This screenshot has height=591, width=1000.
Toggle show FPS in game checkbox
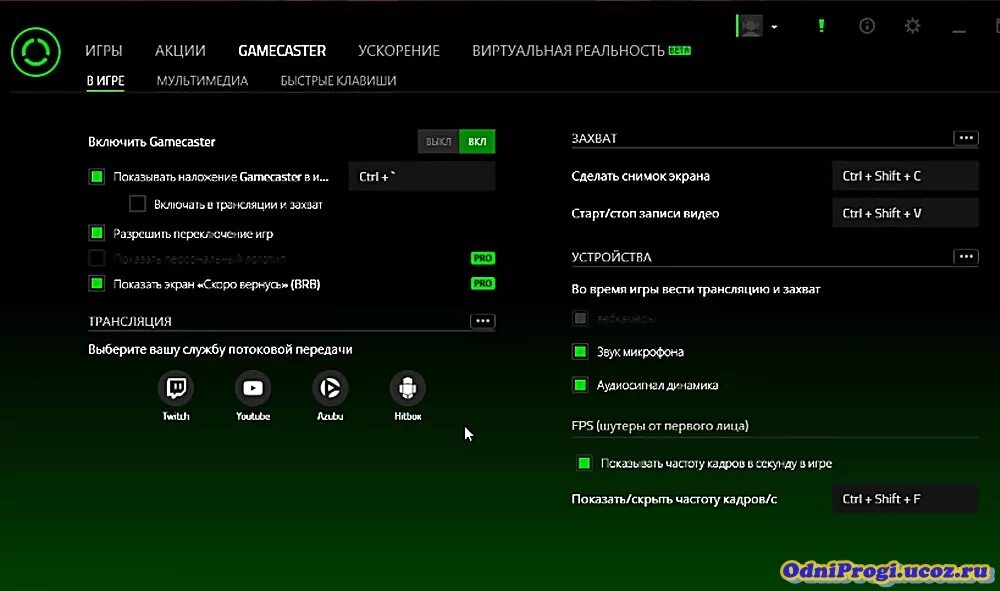point(584,463)
